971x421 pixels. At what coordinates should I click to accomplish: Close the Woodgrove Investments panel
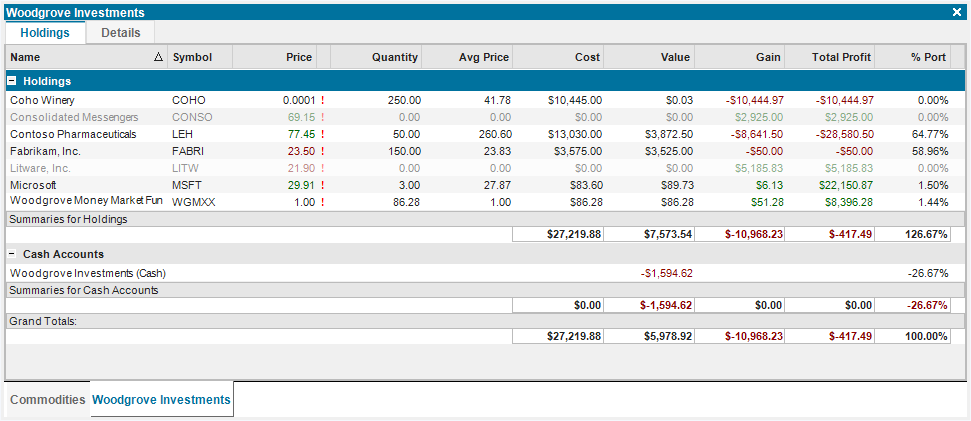pyautogui.click(x=957, y=12)
